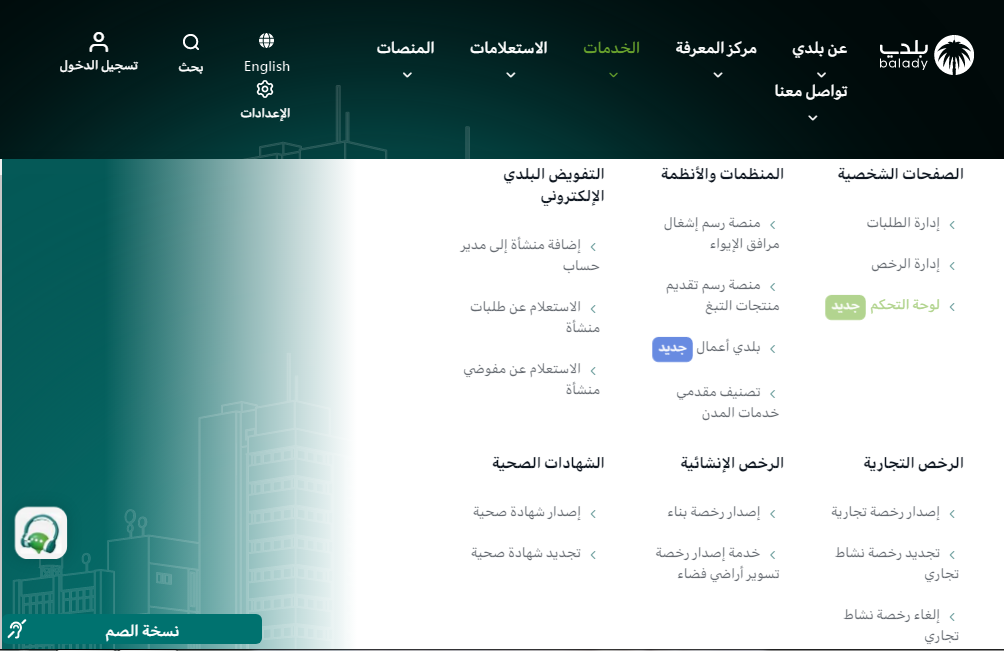Click the chevron beside تجديد شهادة صحية
This screenshot has height=651, width=1004.
[593, 555]
